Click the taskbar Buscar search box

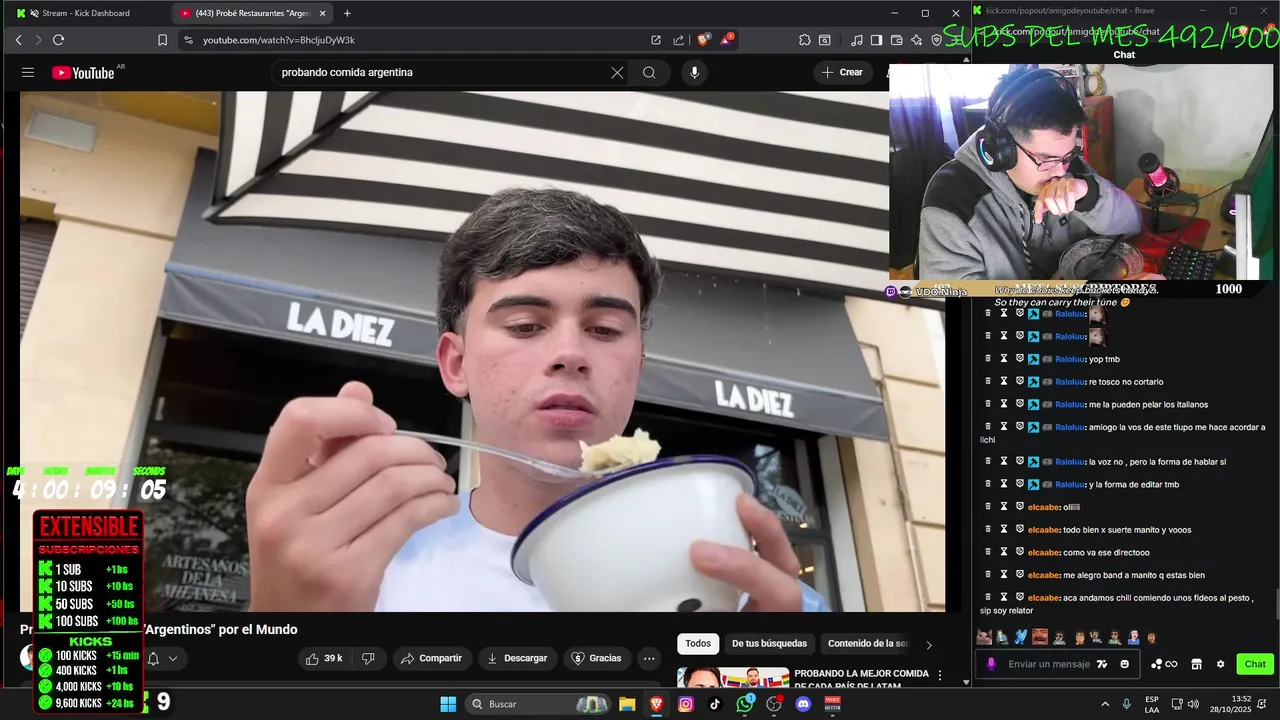tap(539, 704)
